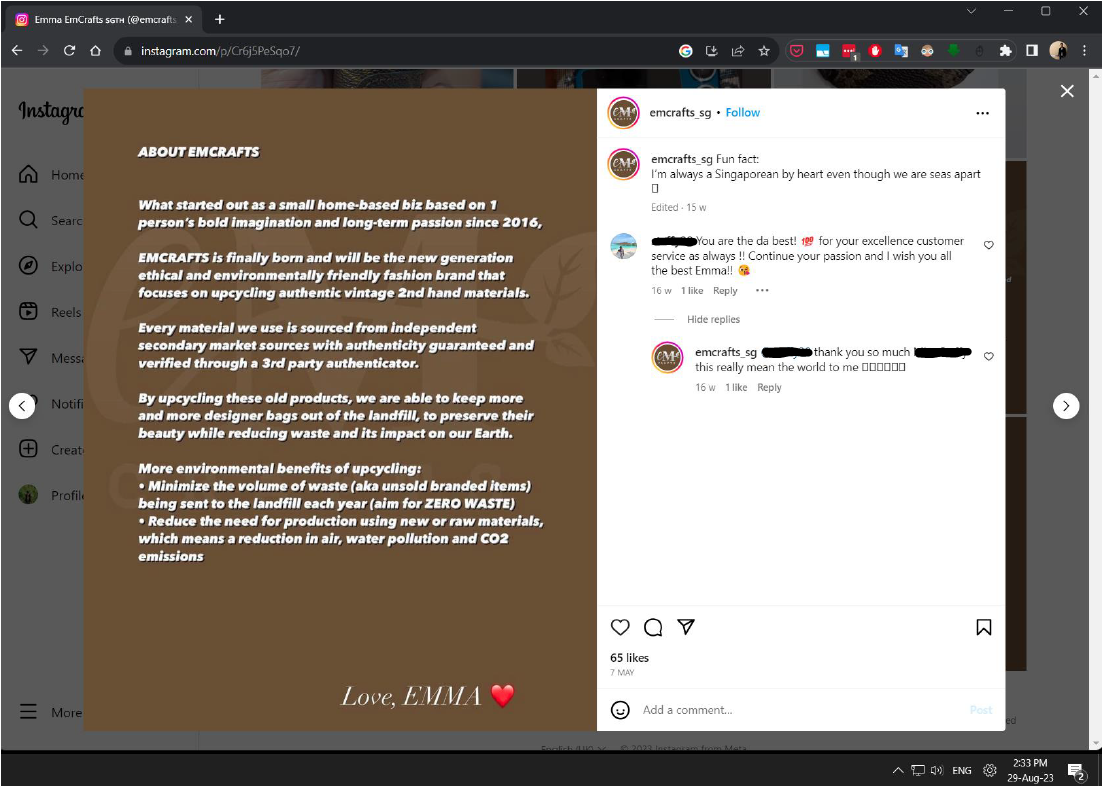Follow emcrafts_sg account
Viewport: 1104px width, 787px height.
(x=743, y=113)
